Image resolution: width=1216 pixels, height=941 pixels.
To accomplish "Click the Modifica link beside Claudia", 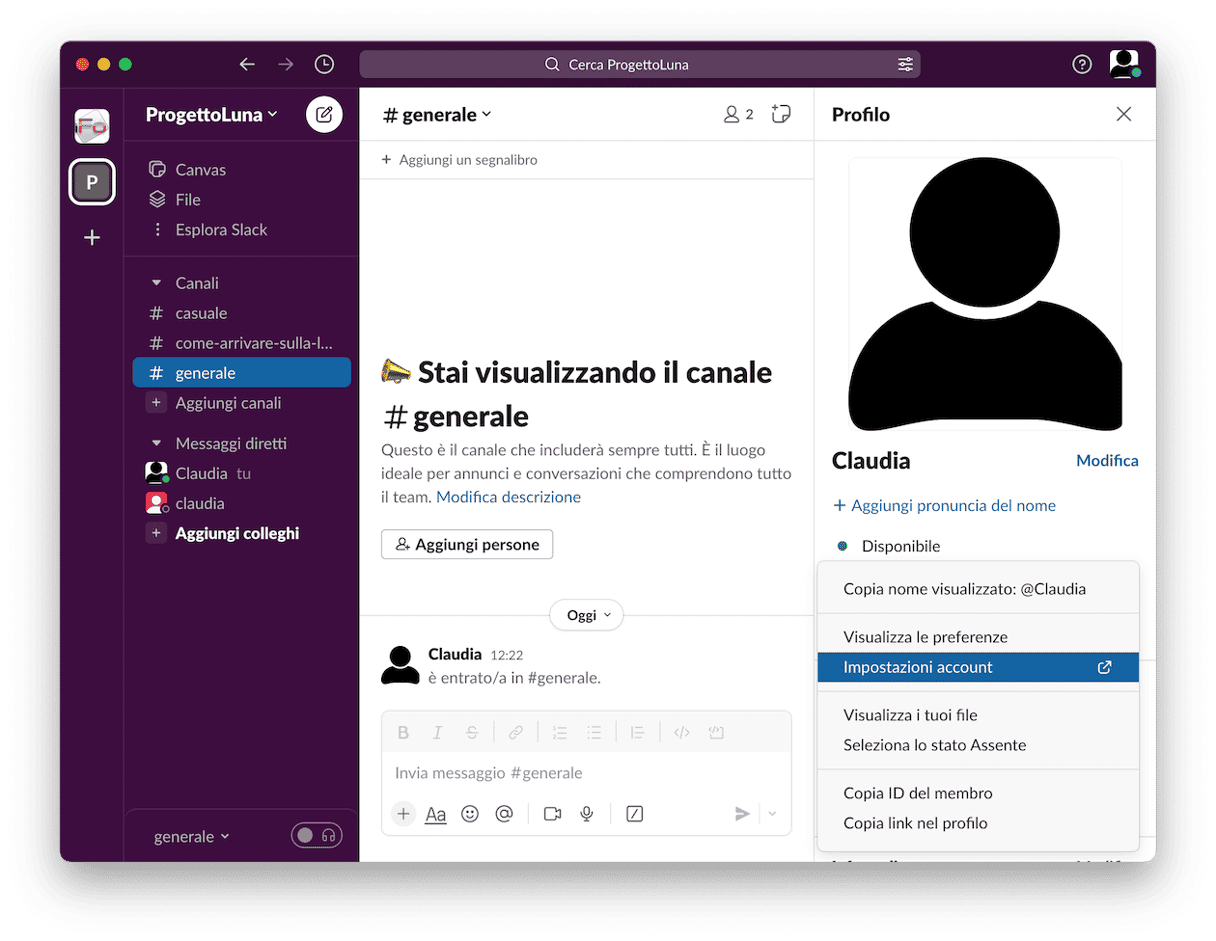I will click(x=1107, y=460).
